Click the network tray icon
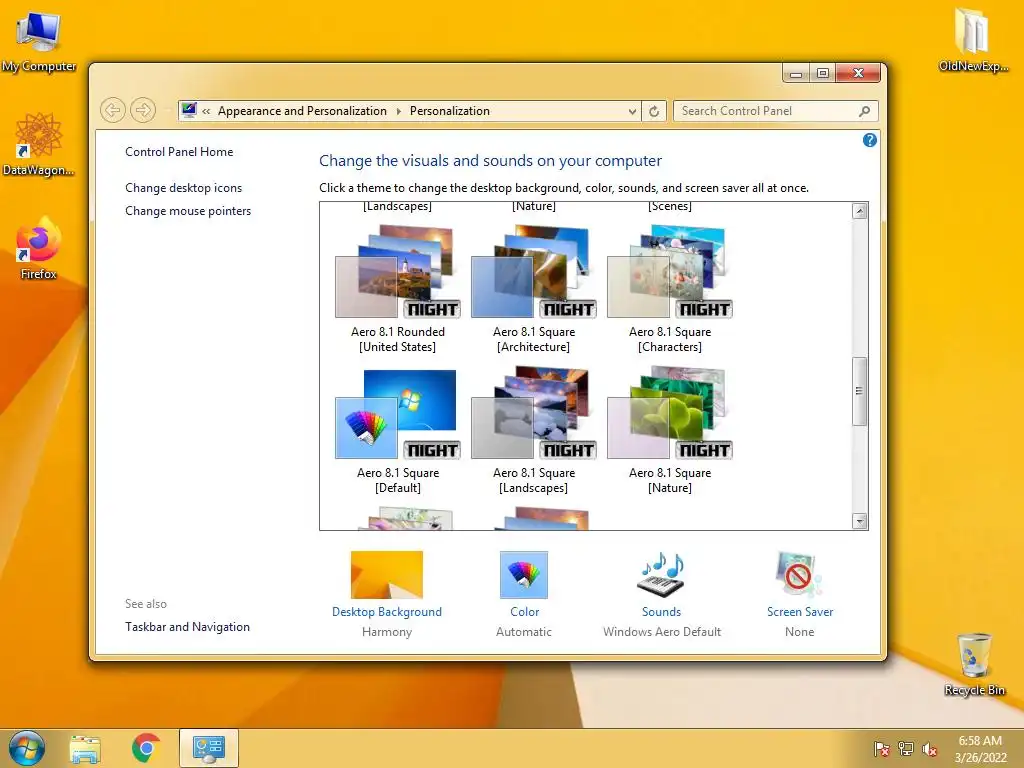 906,749
